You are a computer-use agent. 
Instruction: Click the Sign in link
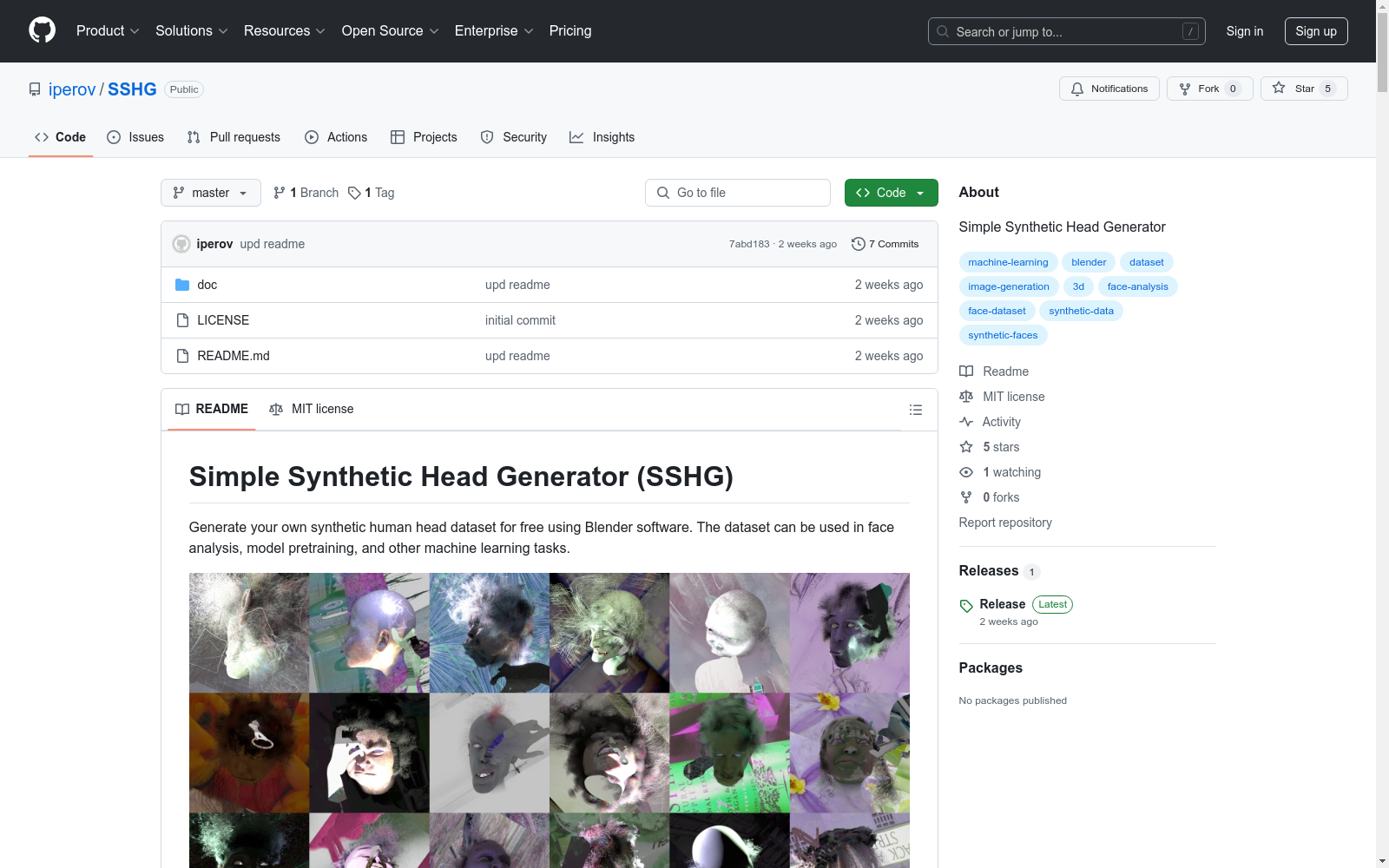pyautogui.click(x=1245, y=31)
